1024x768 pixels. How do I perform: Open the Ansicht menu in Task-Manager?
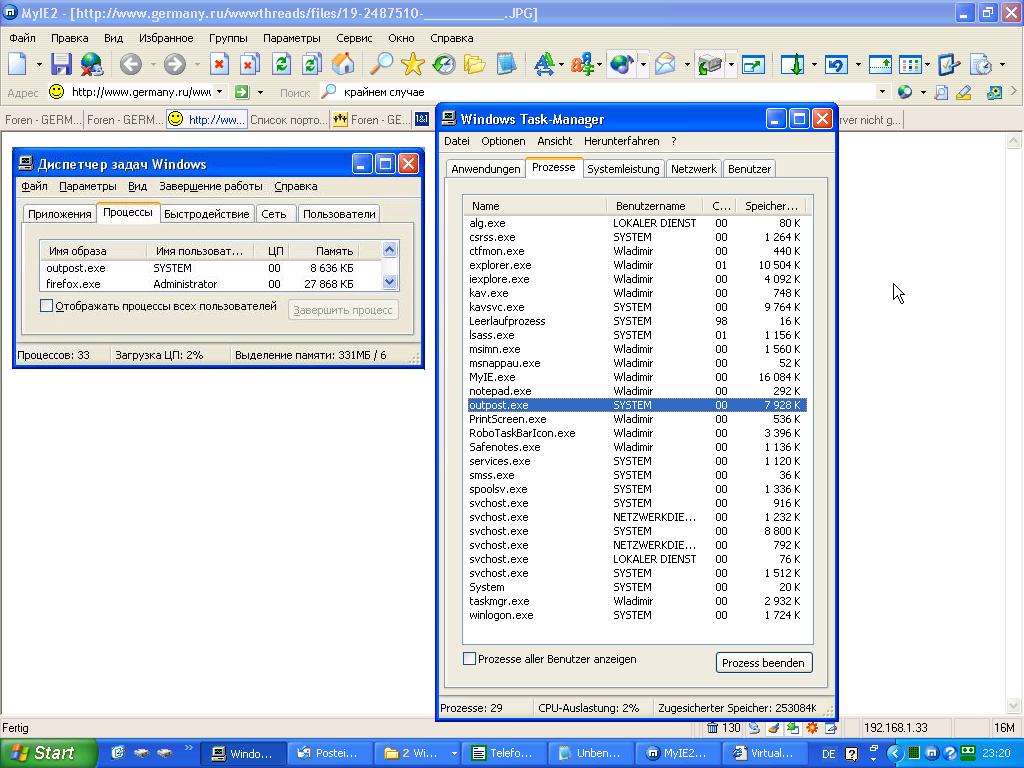coord(554,141)
